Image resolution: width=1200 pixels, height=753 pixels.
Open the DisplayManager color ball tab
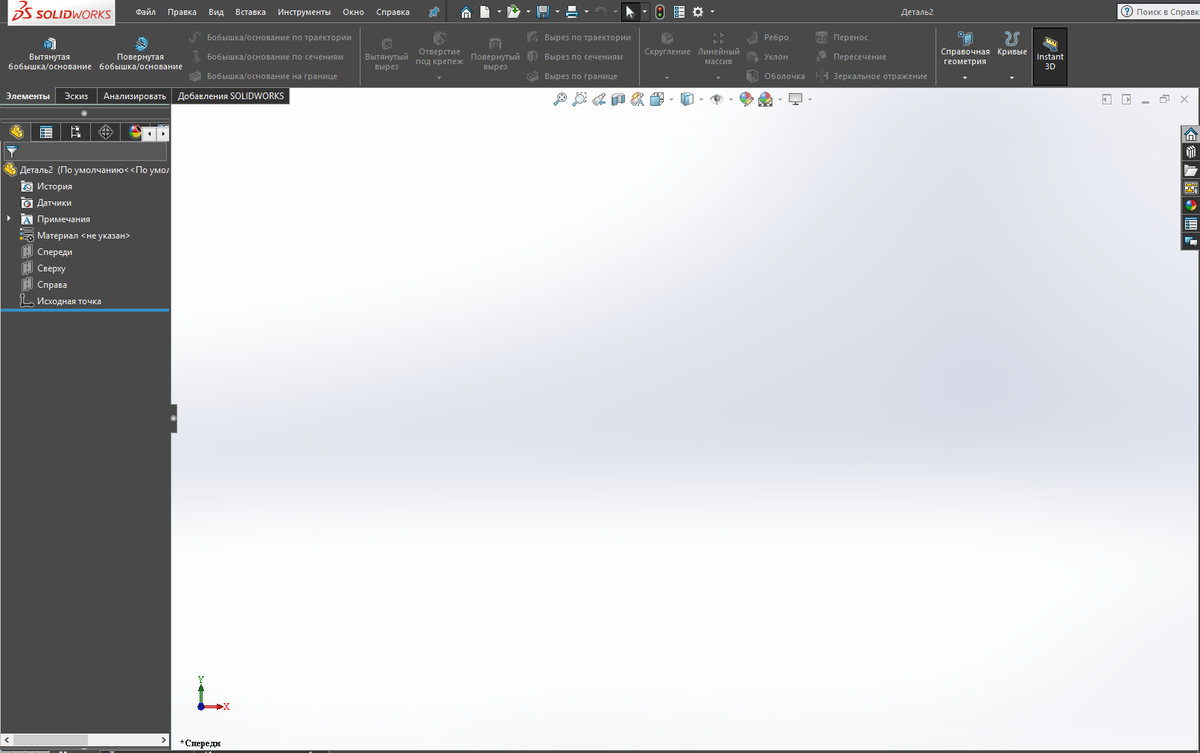[134, 132]
